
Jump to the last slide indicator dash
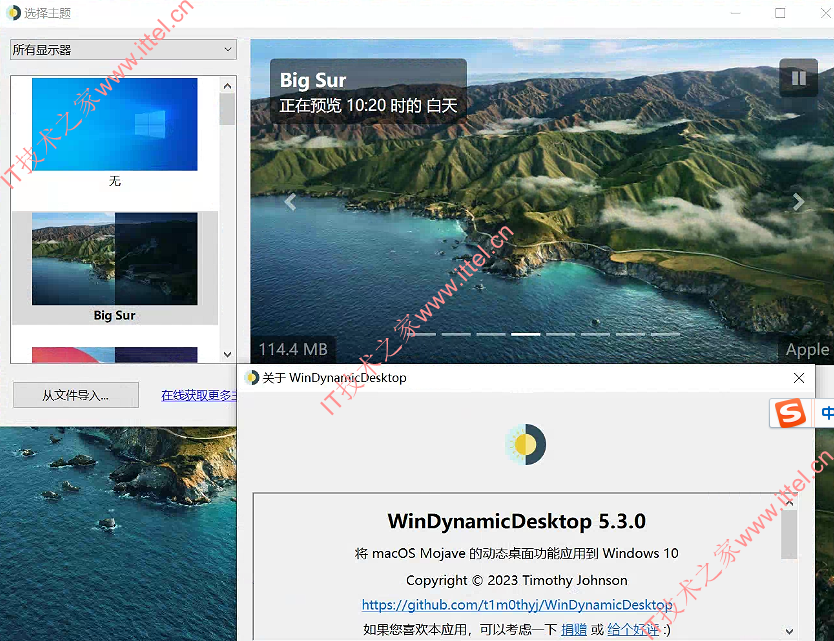pyautogui.click(x=665, y=335)
